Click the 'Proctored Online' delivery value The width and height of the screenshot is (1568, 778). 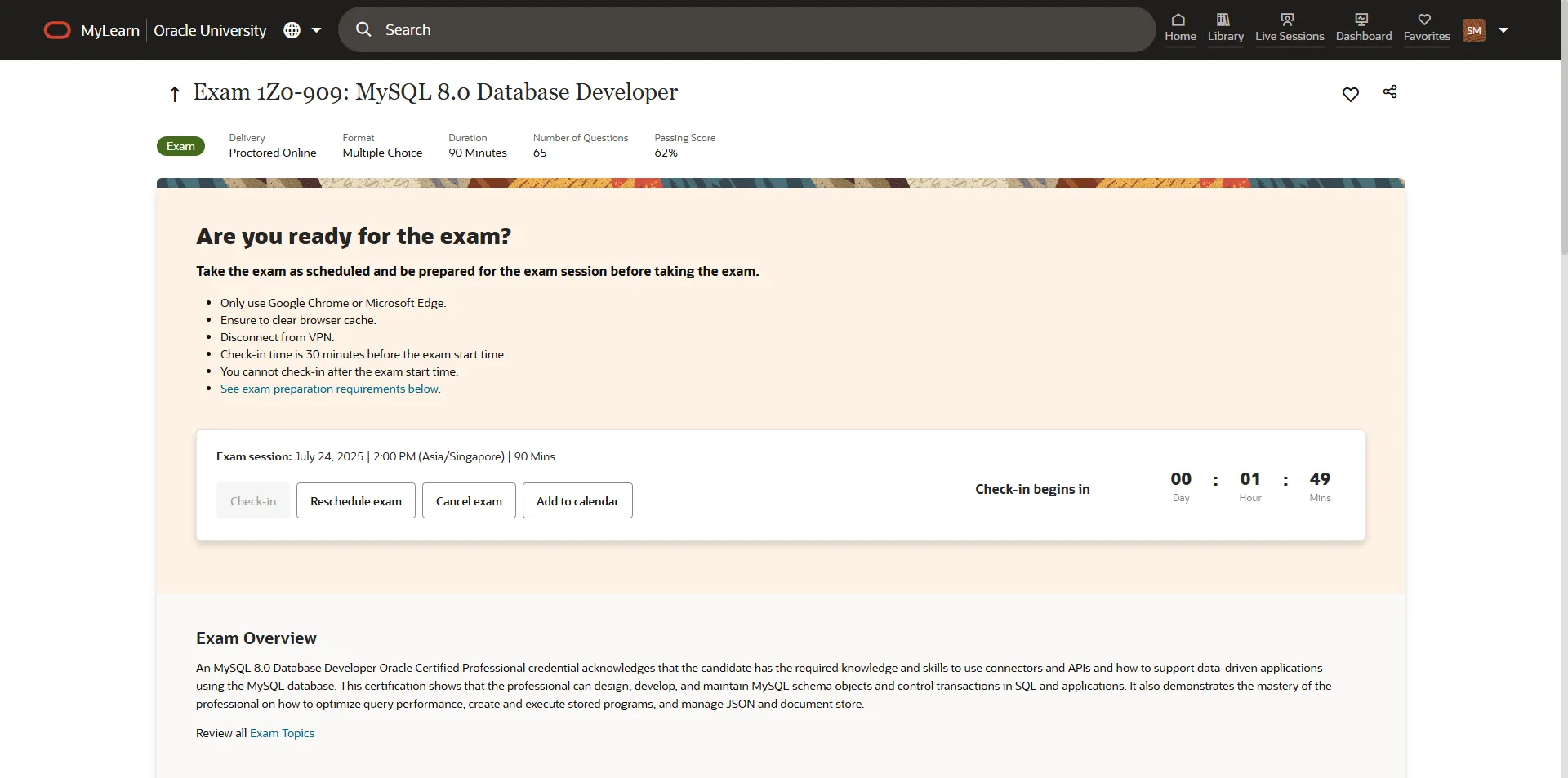(273, 153)
